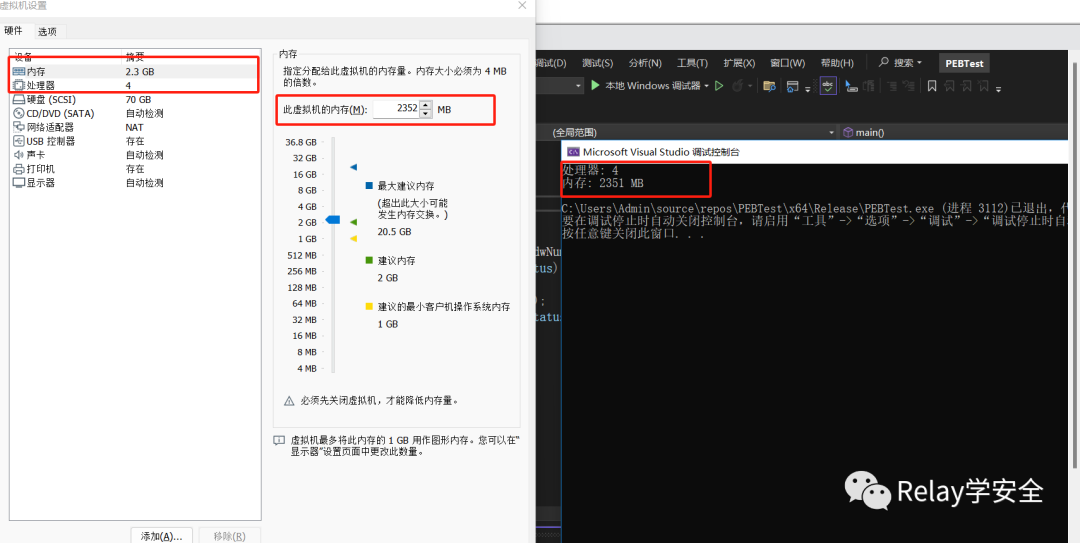
Task: Click the 8 GB mark on the memory scale
Action: click(307, 190)
